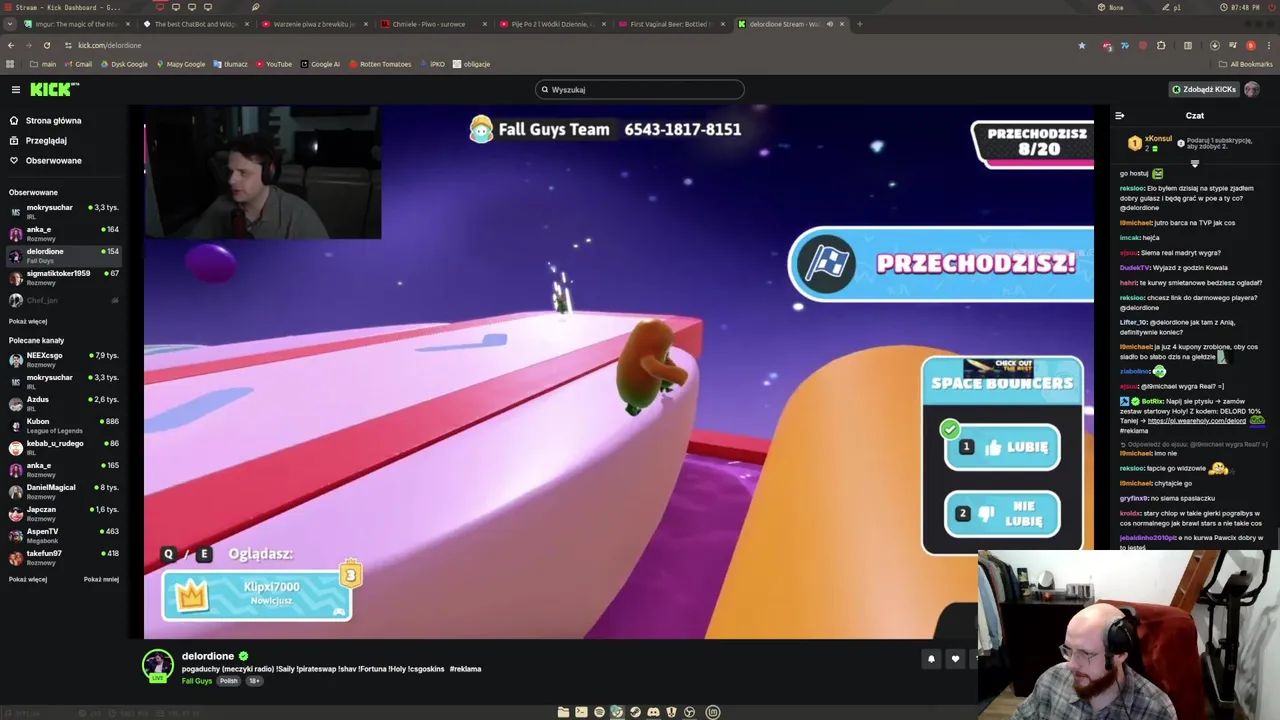Open Dysk Google bookmark
The width and height of the screenshot is (1280, 720).
(123, 64)
